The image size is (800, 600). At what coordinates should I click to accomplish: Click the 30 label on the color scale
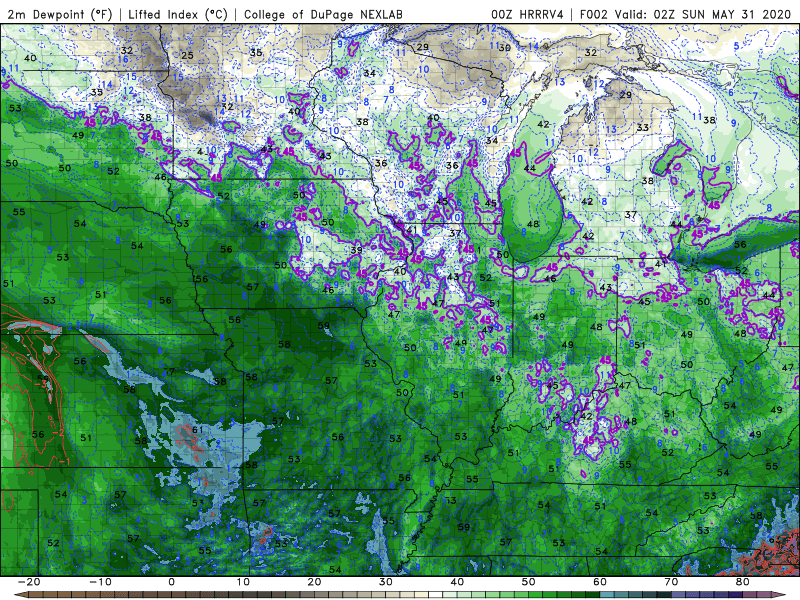pos(386,582)
